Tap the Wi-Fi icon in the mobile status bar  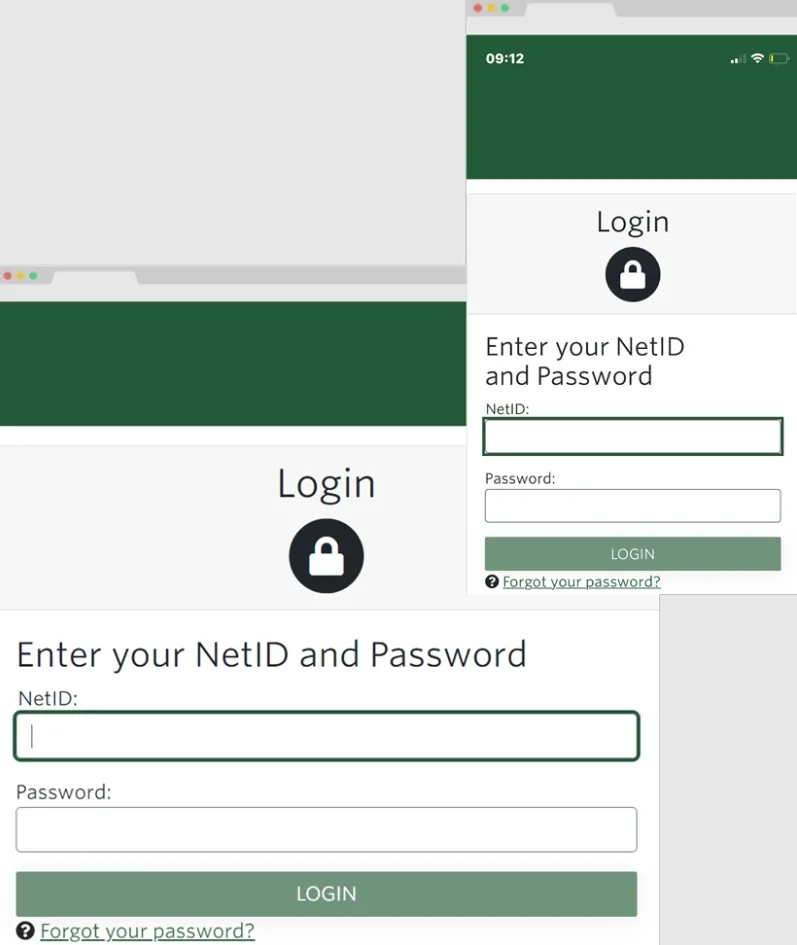click(x=757, y=59)
